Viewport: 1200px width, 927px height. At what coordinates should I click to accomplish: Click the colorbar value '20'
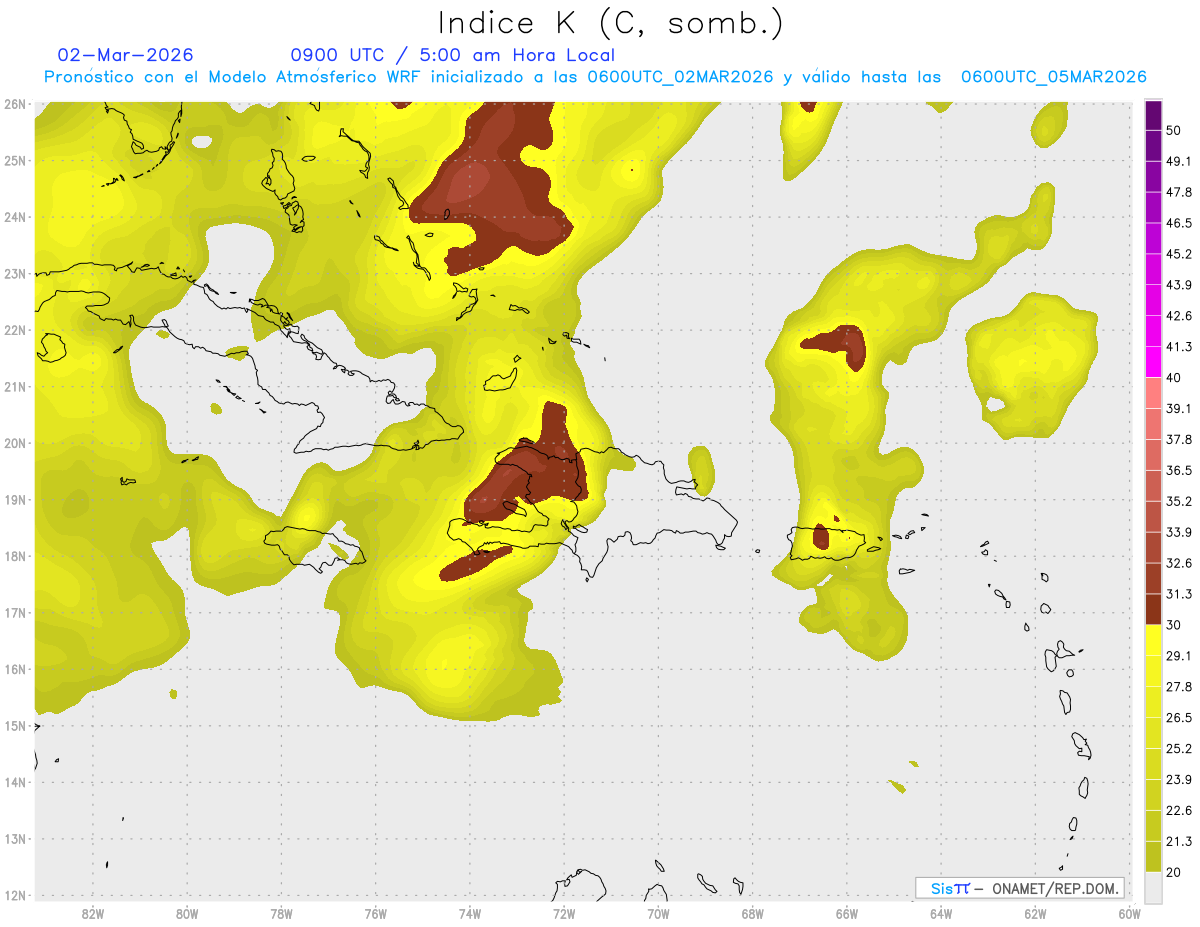click(1174, 872)
